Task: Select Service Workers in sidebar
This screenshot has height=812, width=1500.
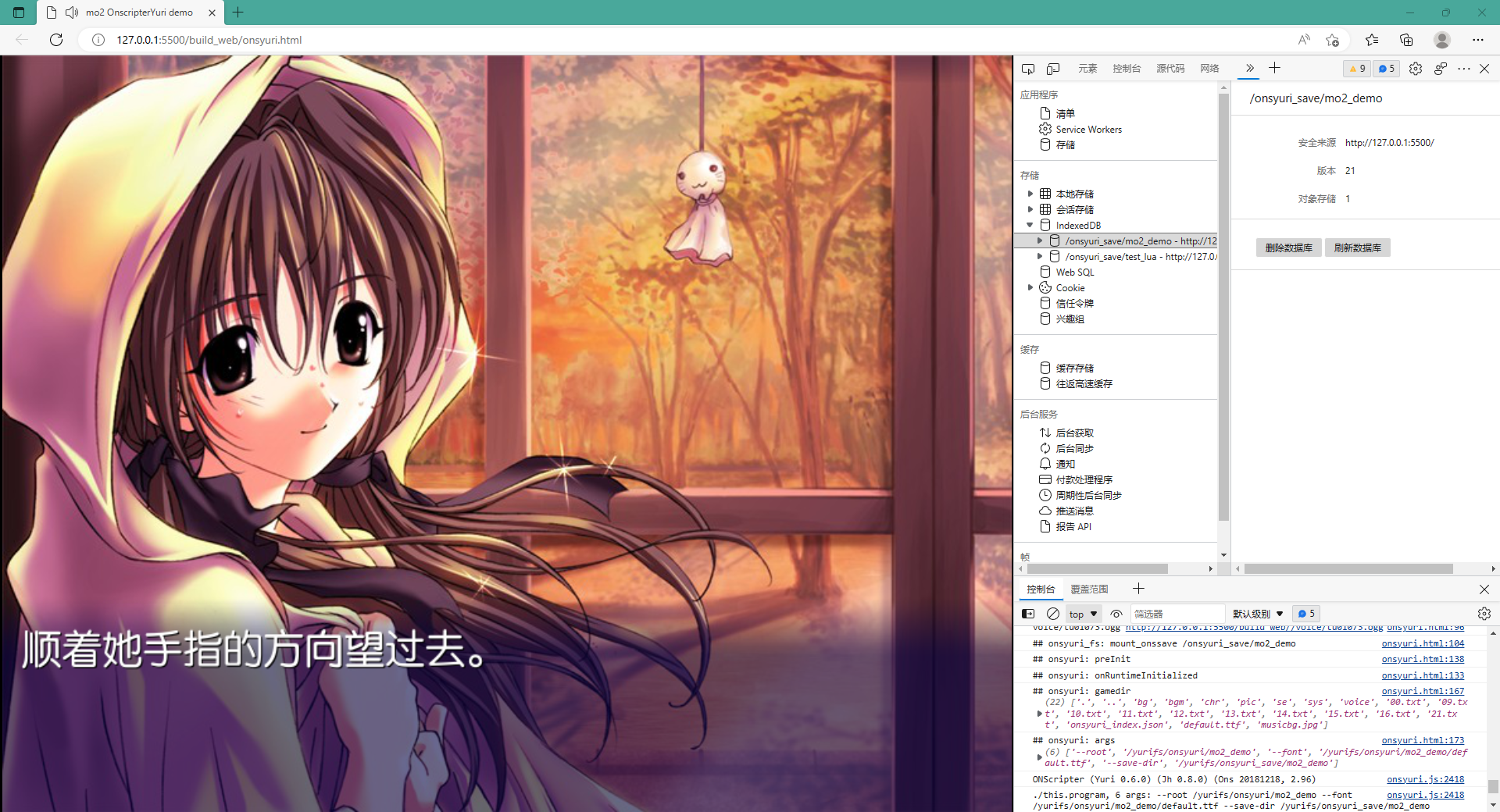Action: 1088,129
